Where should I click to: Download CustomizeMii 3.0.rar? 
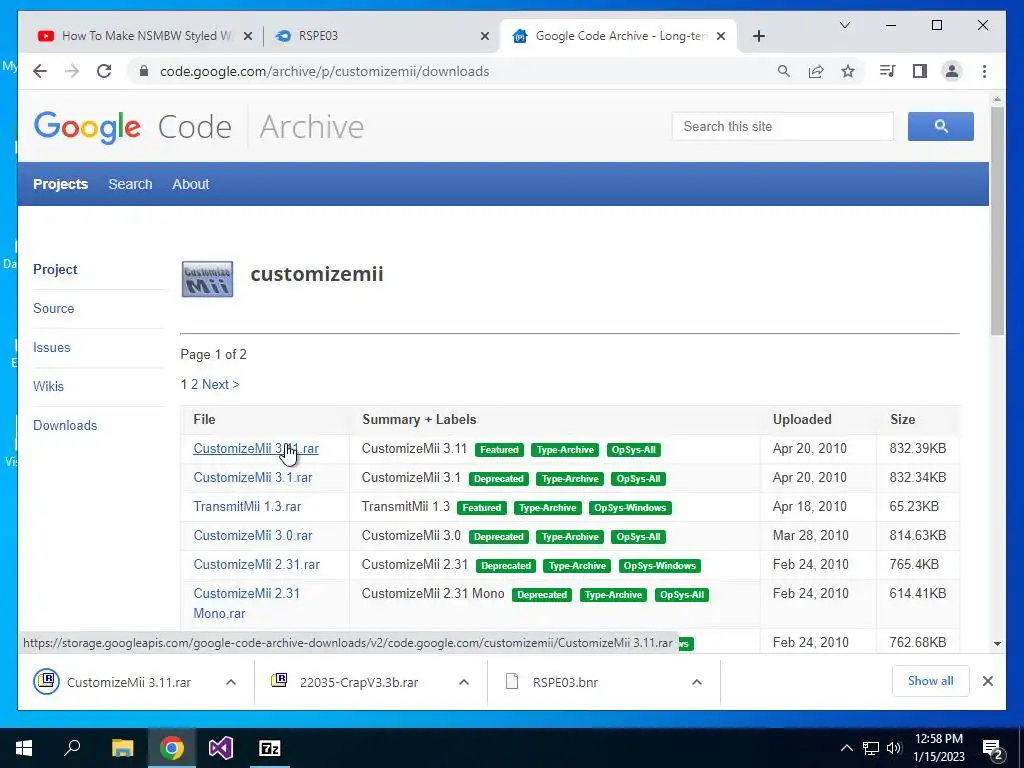[253, 536]
